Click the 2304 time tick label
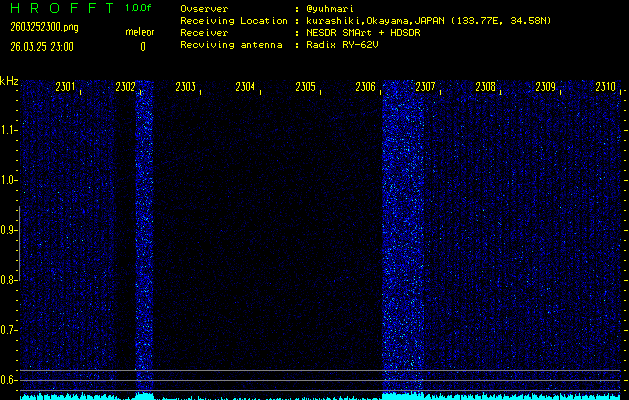629x400 pixels. coord(245,87)
